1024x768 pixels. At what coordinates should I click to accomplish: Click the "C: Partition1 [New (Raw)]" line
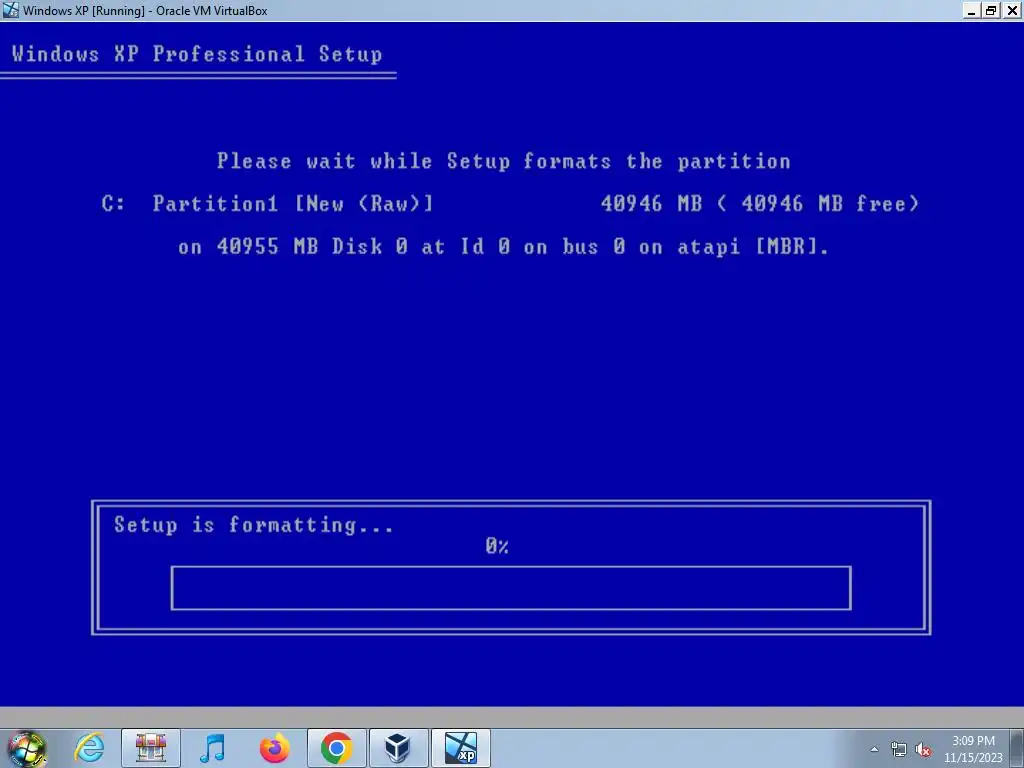coord(511,204)
